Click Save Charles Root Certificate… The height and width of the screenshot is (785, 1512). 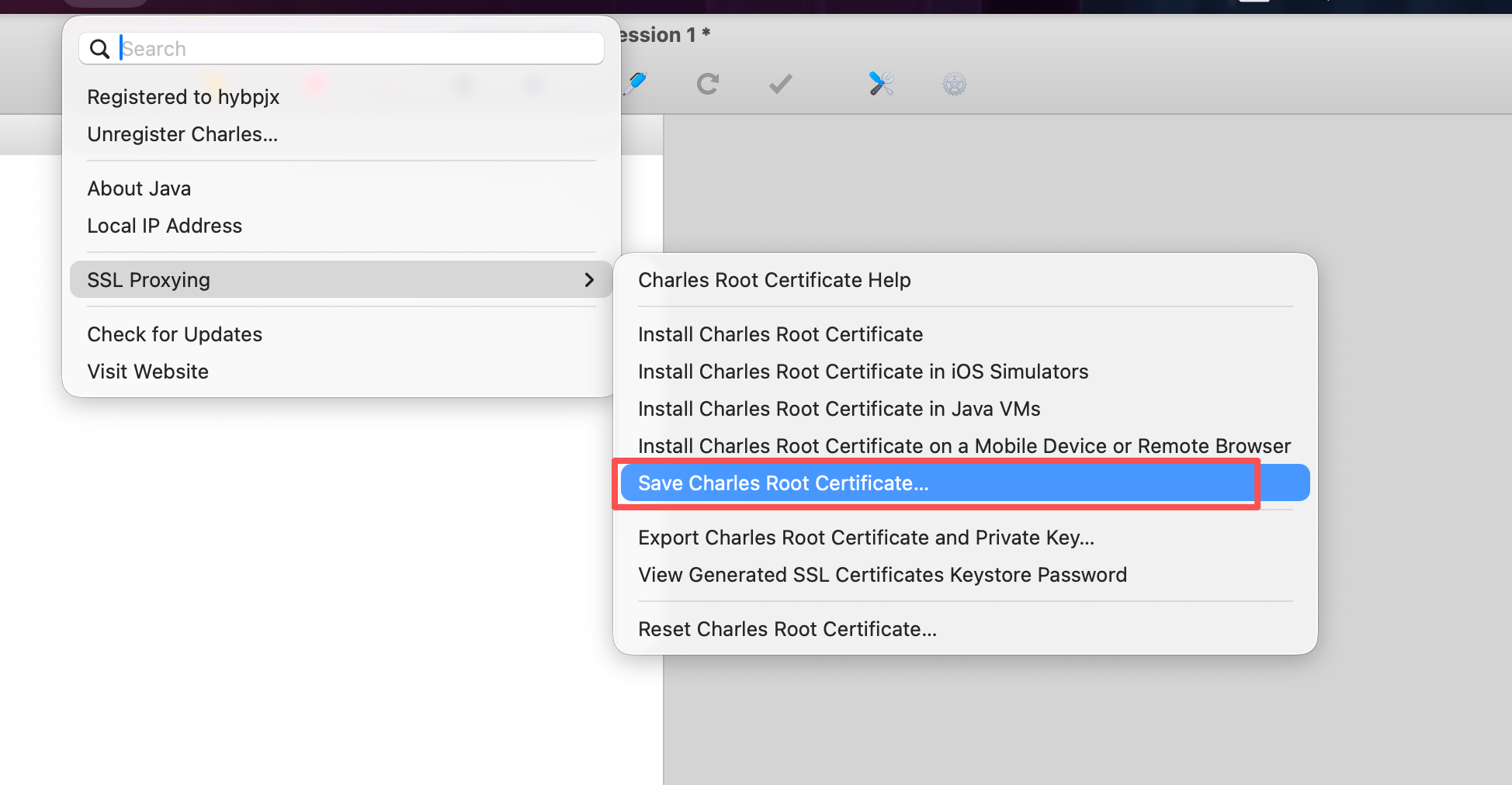click(783, 484)
